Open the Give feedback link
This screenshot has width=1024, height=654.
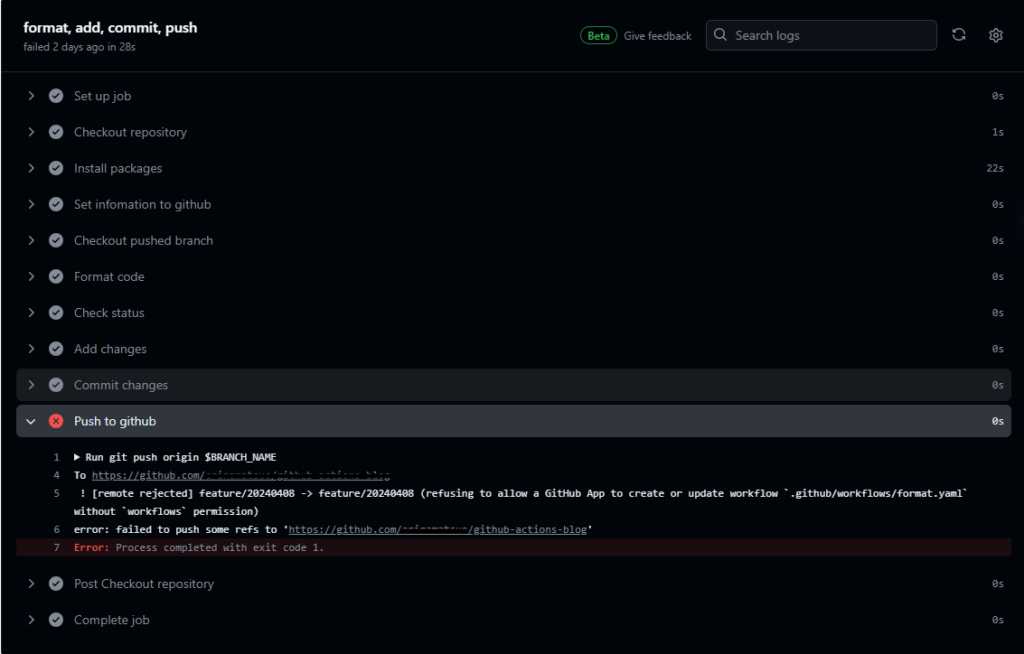click(657, 36)
